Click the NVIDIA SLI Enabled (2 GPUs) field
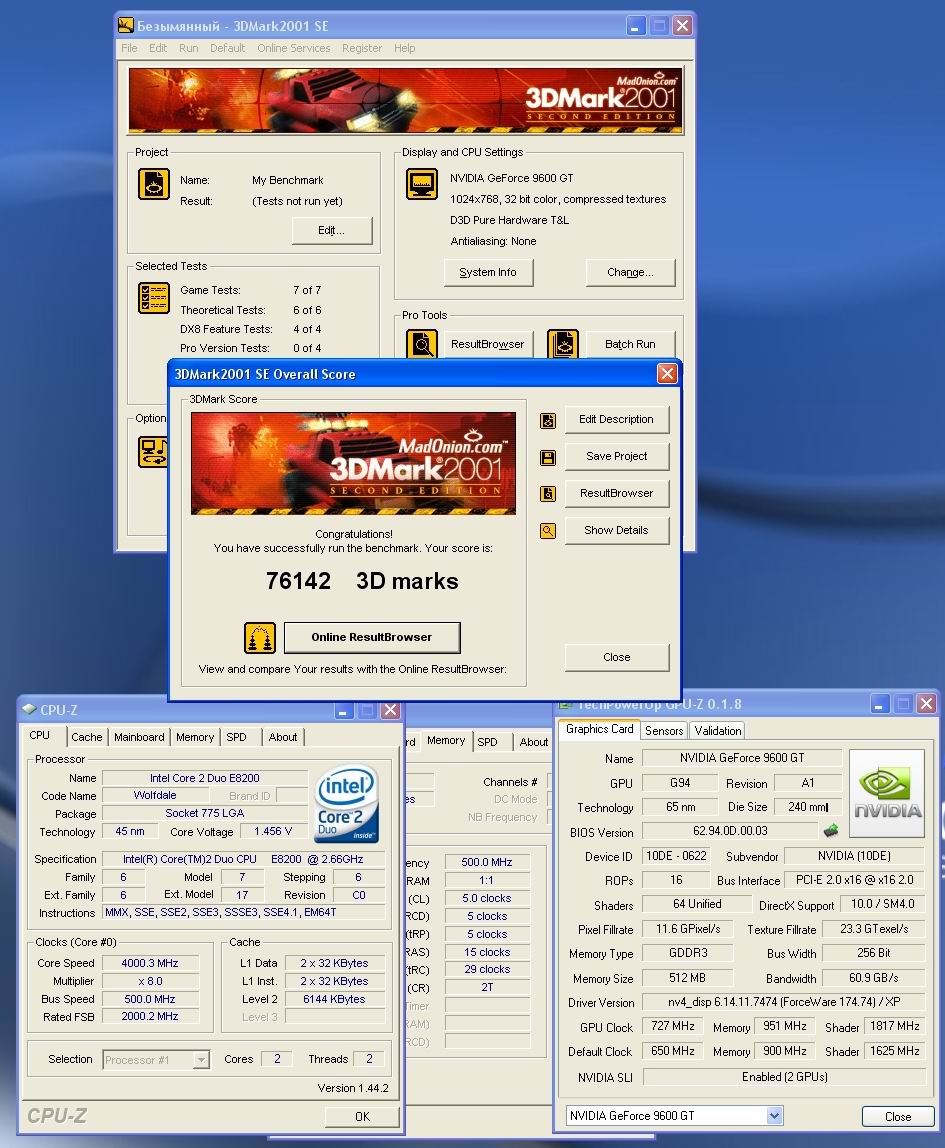This screenshot has height=1148, width=945. [784, 1077]
